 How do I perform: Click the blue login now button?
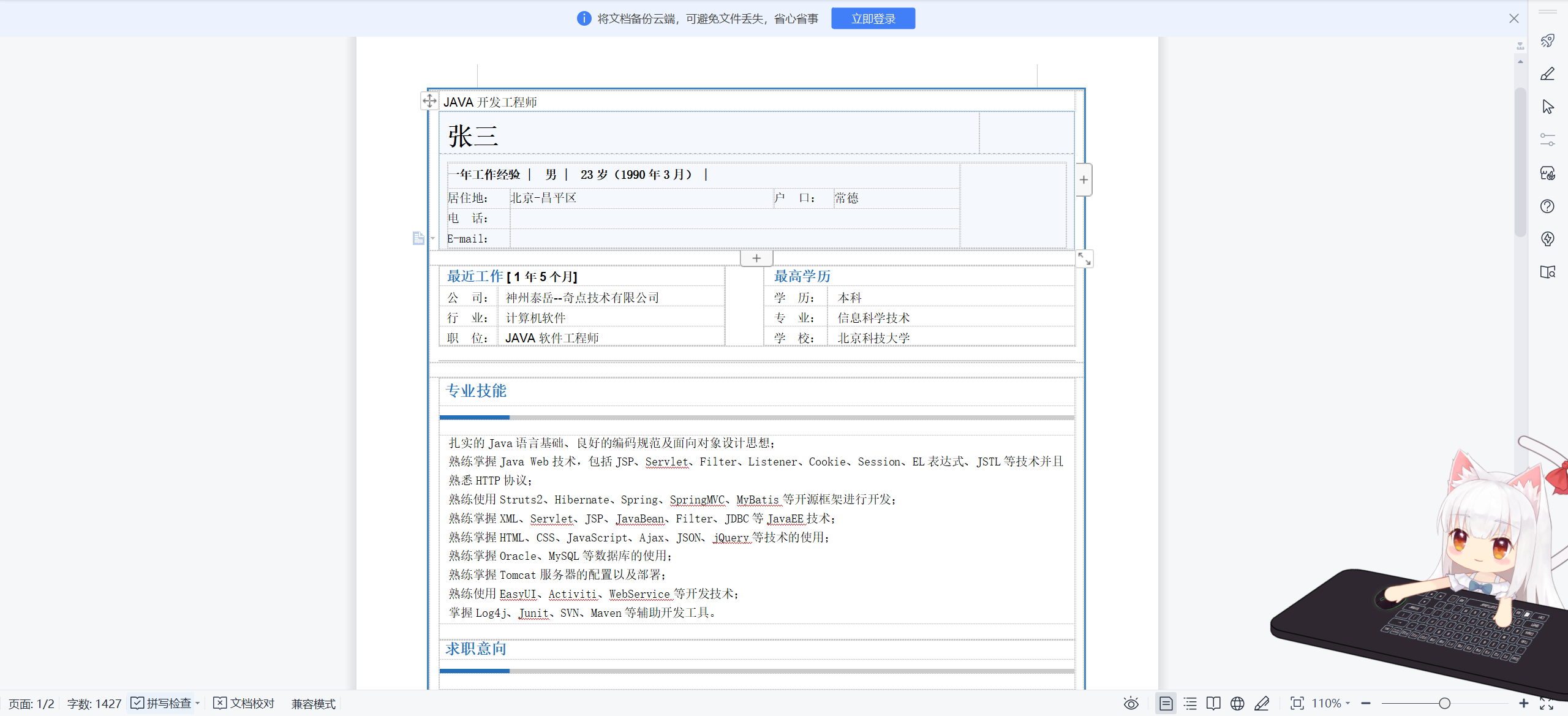coord(873,18)
